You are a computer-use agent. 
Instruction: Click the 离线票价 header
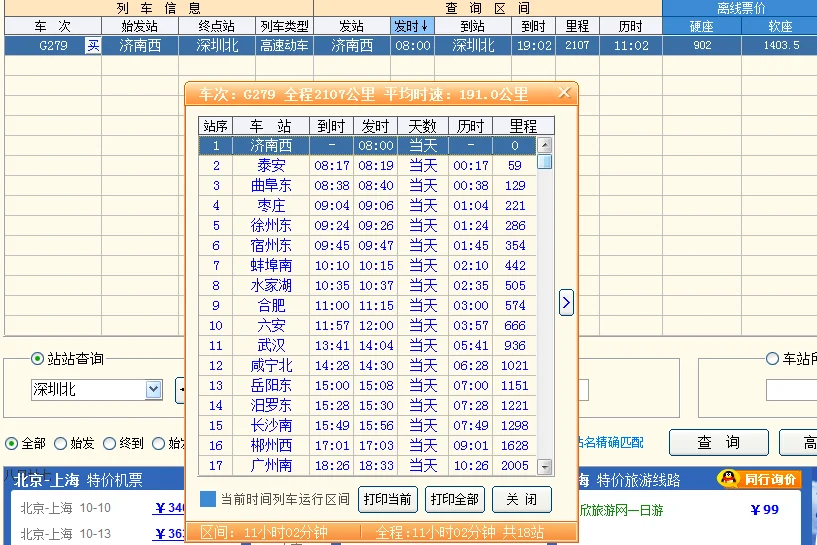(740, 8)
